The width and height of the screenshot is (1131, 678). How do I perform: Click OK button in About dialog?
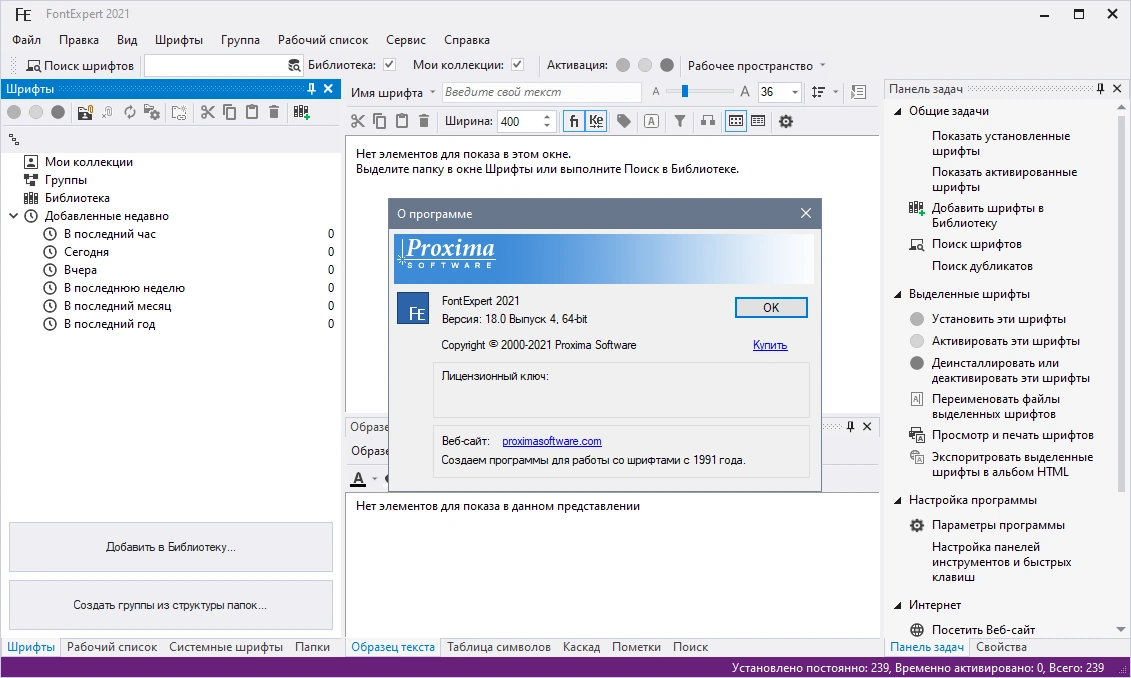click(x=771, y=307)
